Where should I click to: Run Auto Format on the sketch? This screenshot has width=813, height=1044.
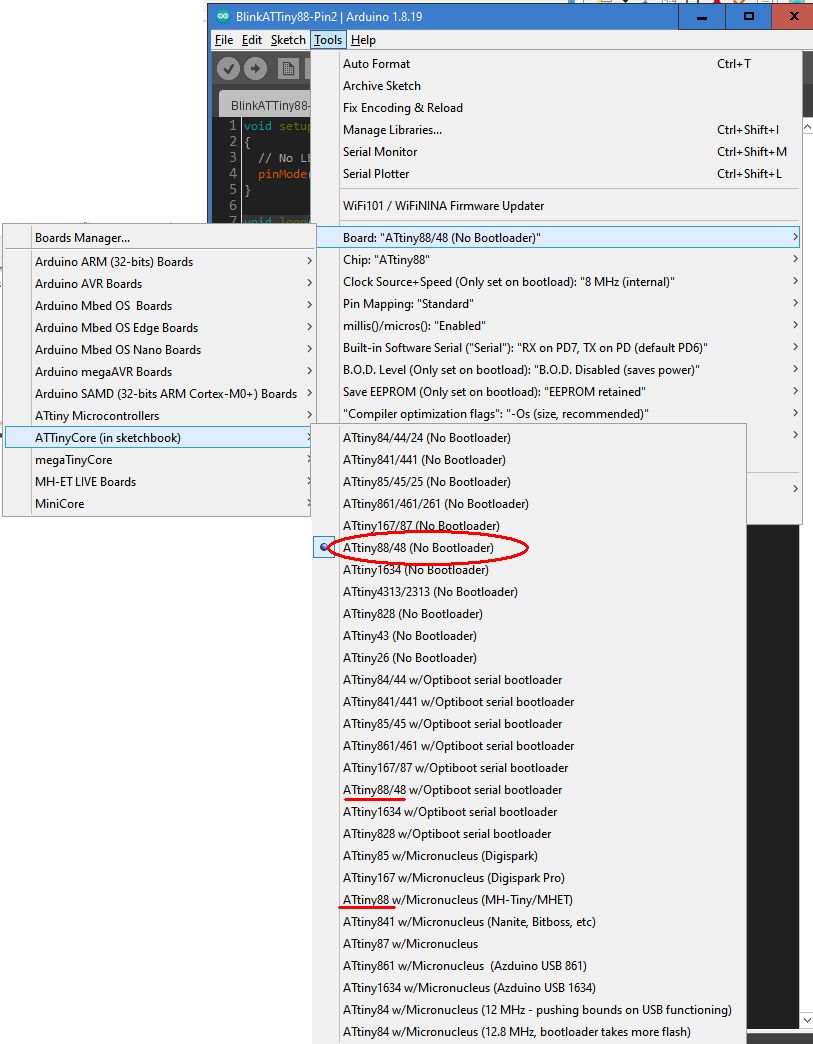pyautogui.click(x=377, y=63)
